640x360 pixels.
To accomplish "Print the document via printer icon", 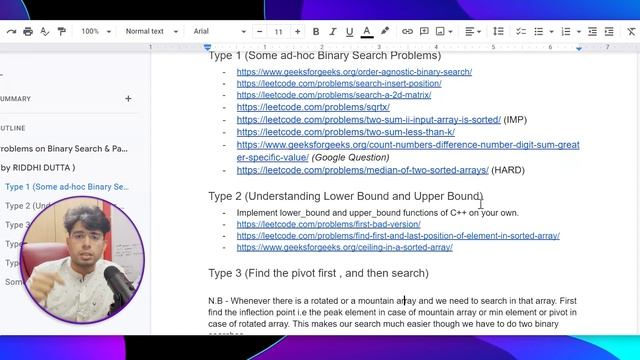I will coord(28,31).
